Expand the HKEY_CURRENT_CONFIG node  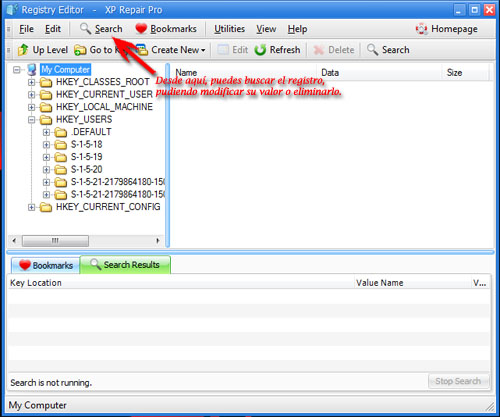31,207
